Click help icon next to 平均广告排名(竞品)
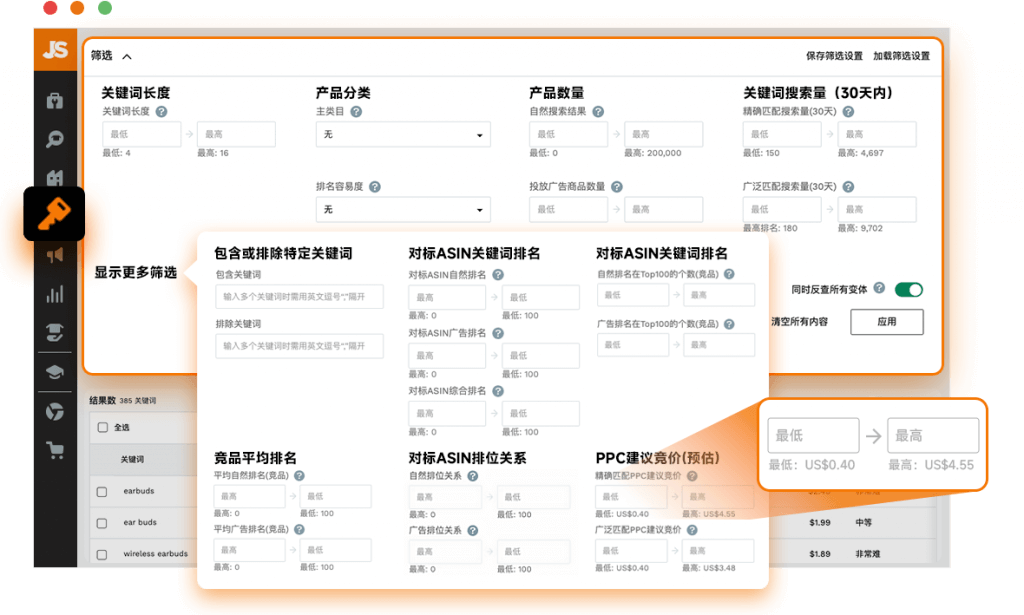 [299, 529]
